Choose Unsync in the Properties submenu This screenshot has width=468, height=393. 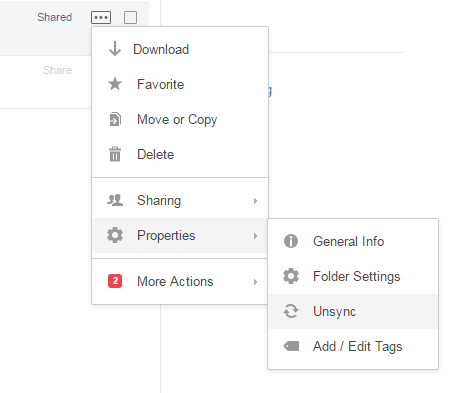pos(353,311)
